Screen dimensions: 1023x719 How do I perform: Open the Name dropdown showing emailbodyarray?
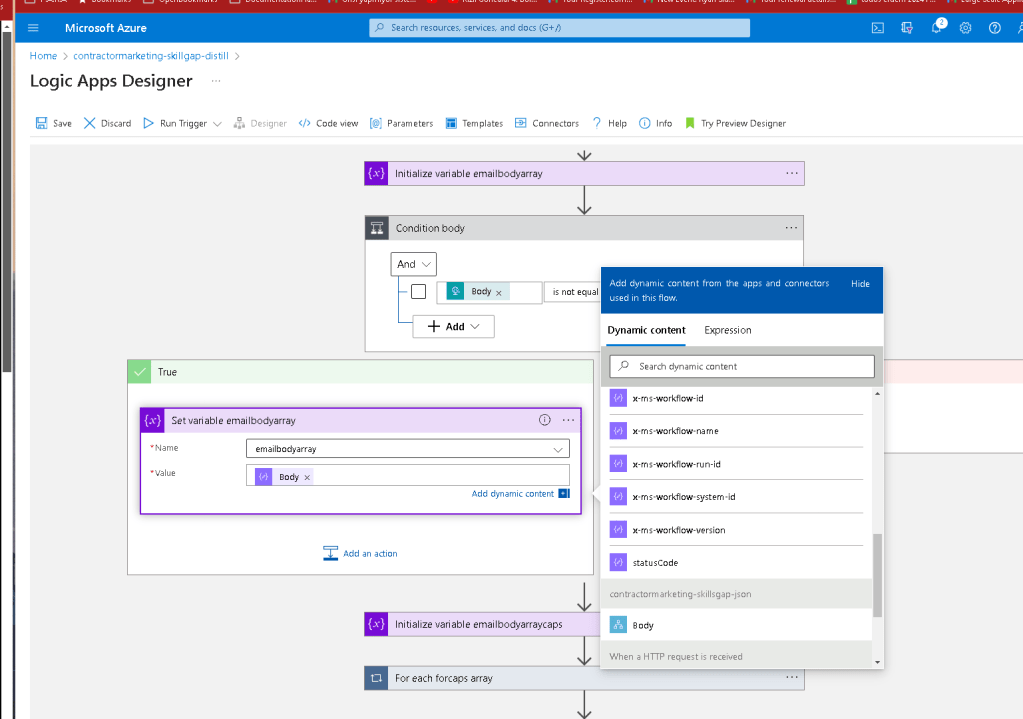click(x=408, y=449)
